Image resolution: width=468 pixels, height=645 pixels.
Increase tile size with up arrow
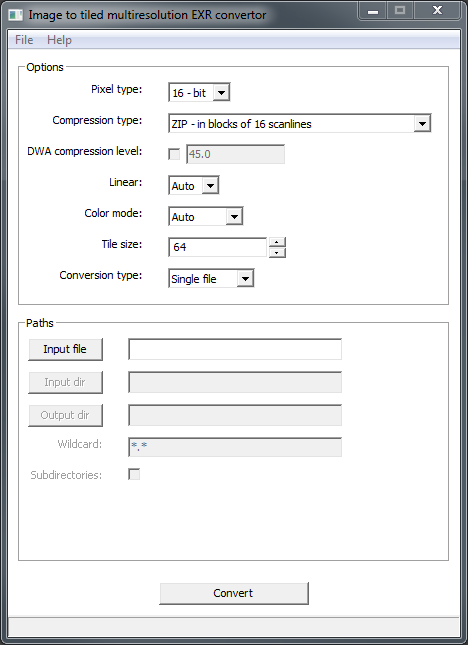coord(277,242)
